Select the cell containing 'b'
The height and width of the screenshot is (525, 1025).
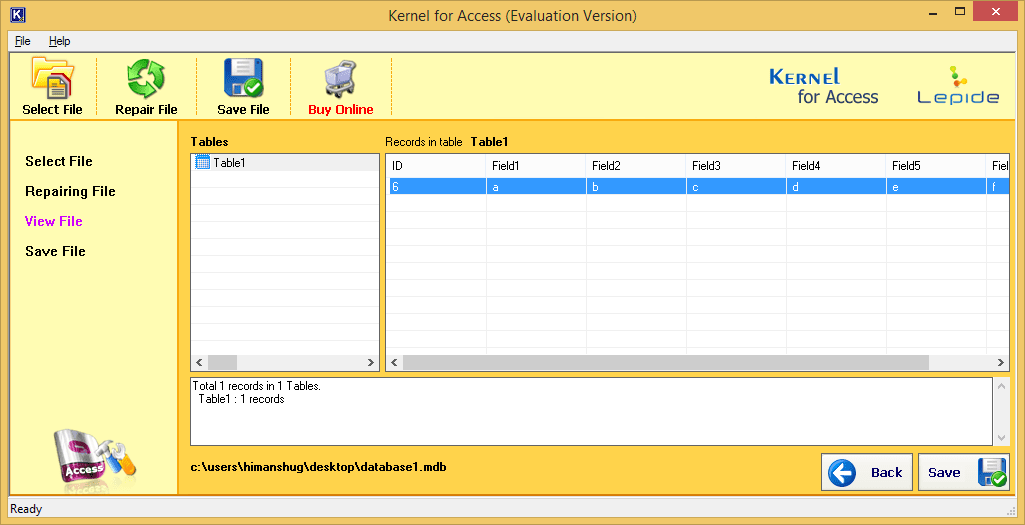[x=636, y=186]
